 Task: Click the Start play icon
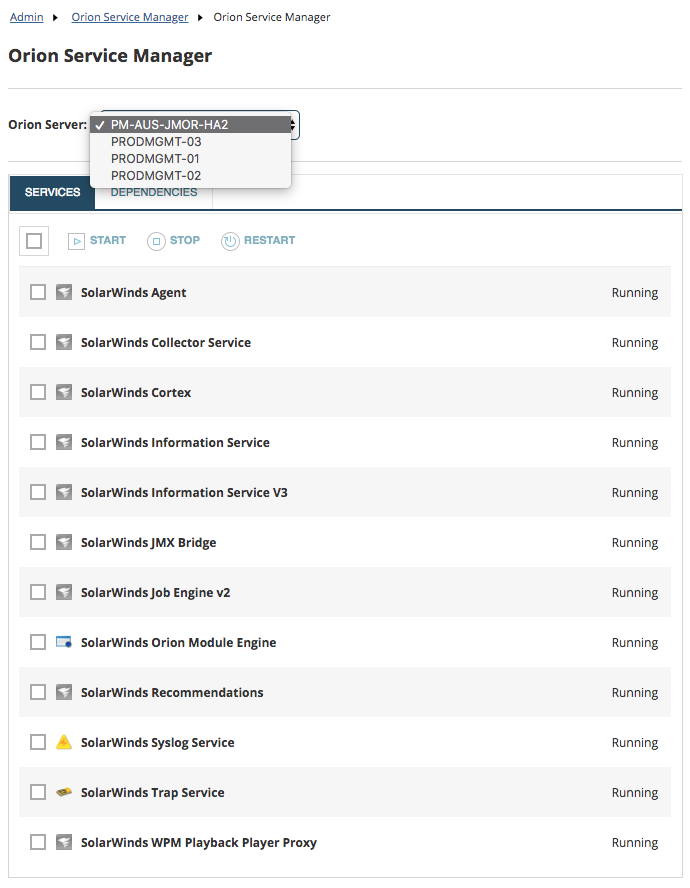[77, 241]
